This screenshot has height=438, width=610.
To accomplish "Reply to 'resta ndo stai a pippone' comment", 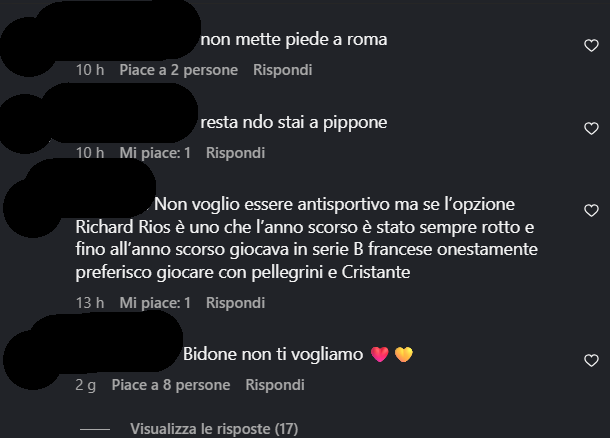I will (235, 153).
